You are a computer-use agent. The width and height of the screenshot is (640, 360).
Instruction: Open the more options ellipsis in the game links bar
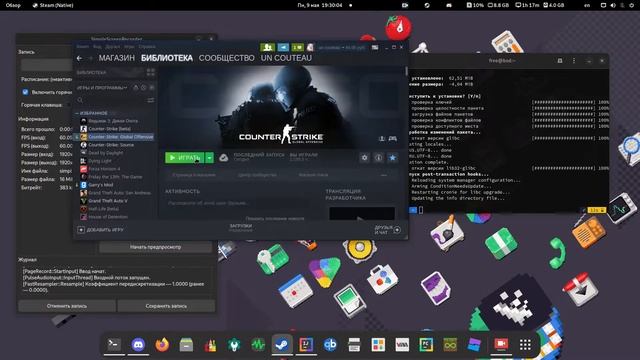tap(384, 175)
